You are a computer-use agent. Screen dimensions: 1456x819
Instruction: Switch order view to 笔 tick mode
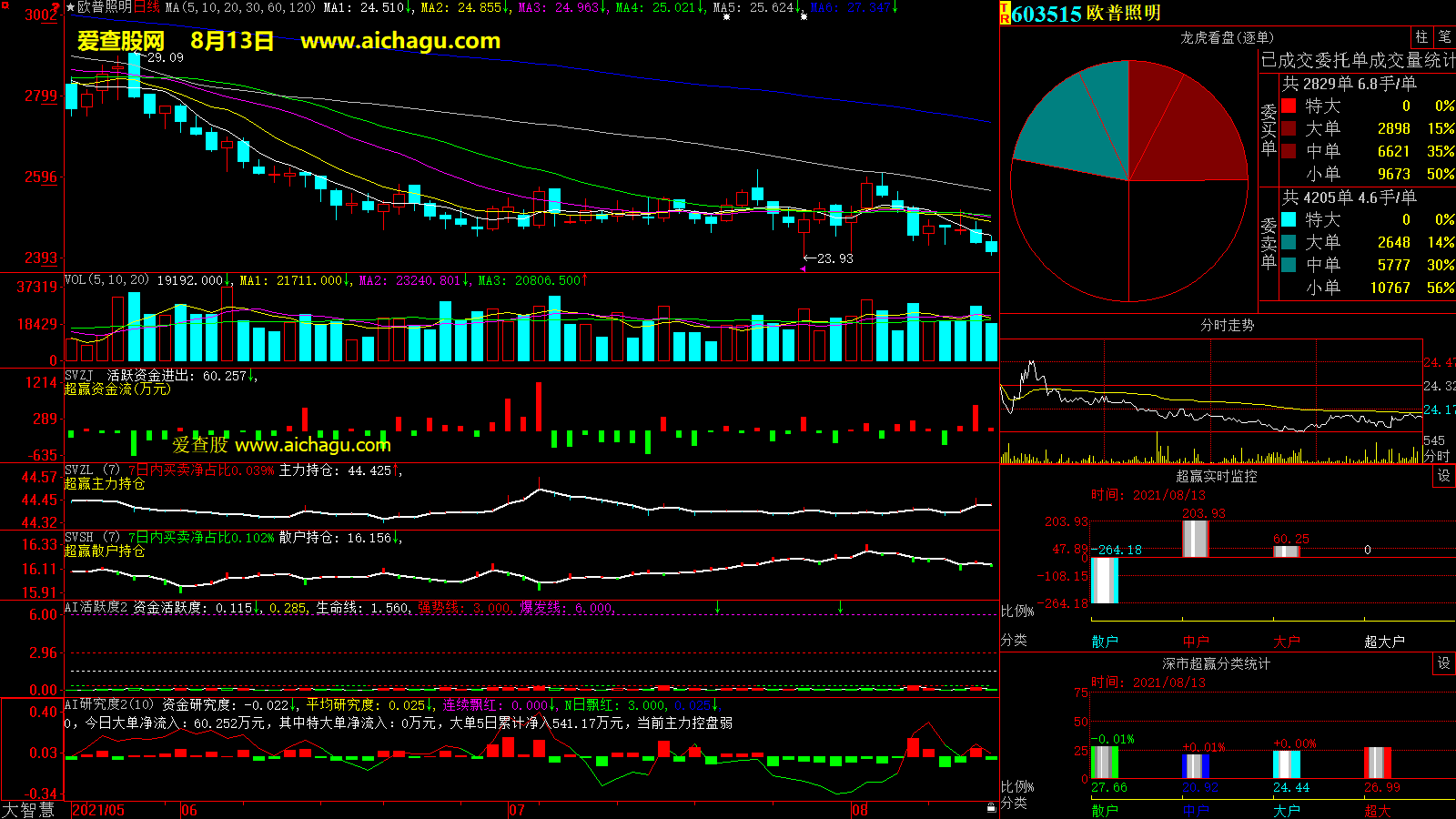click(x=1444, y=37)
